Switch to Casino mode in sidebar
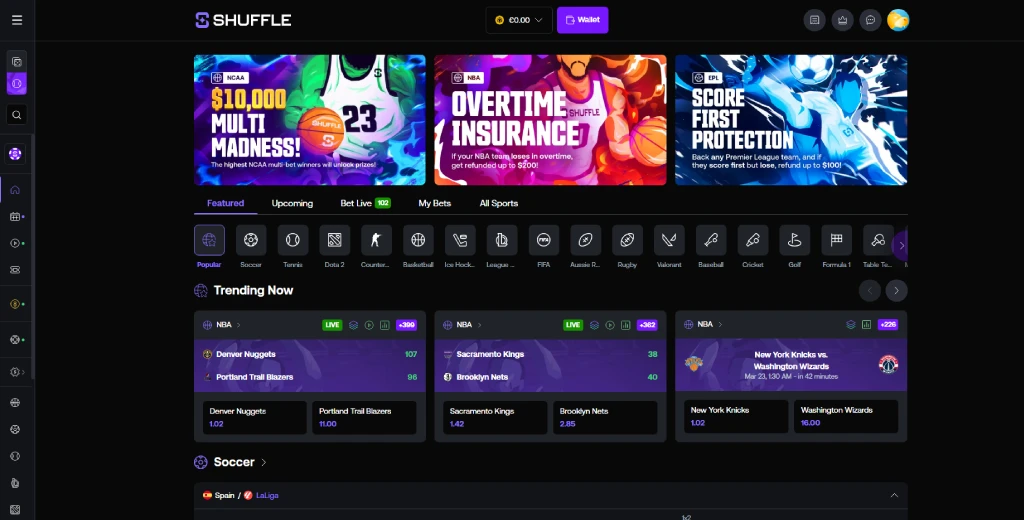The width and height of the screenshot is (1024, 520). 17,62
